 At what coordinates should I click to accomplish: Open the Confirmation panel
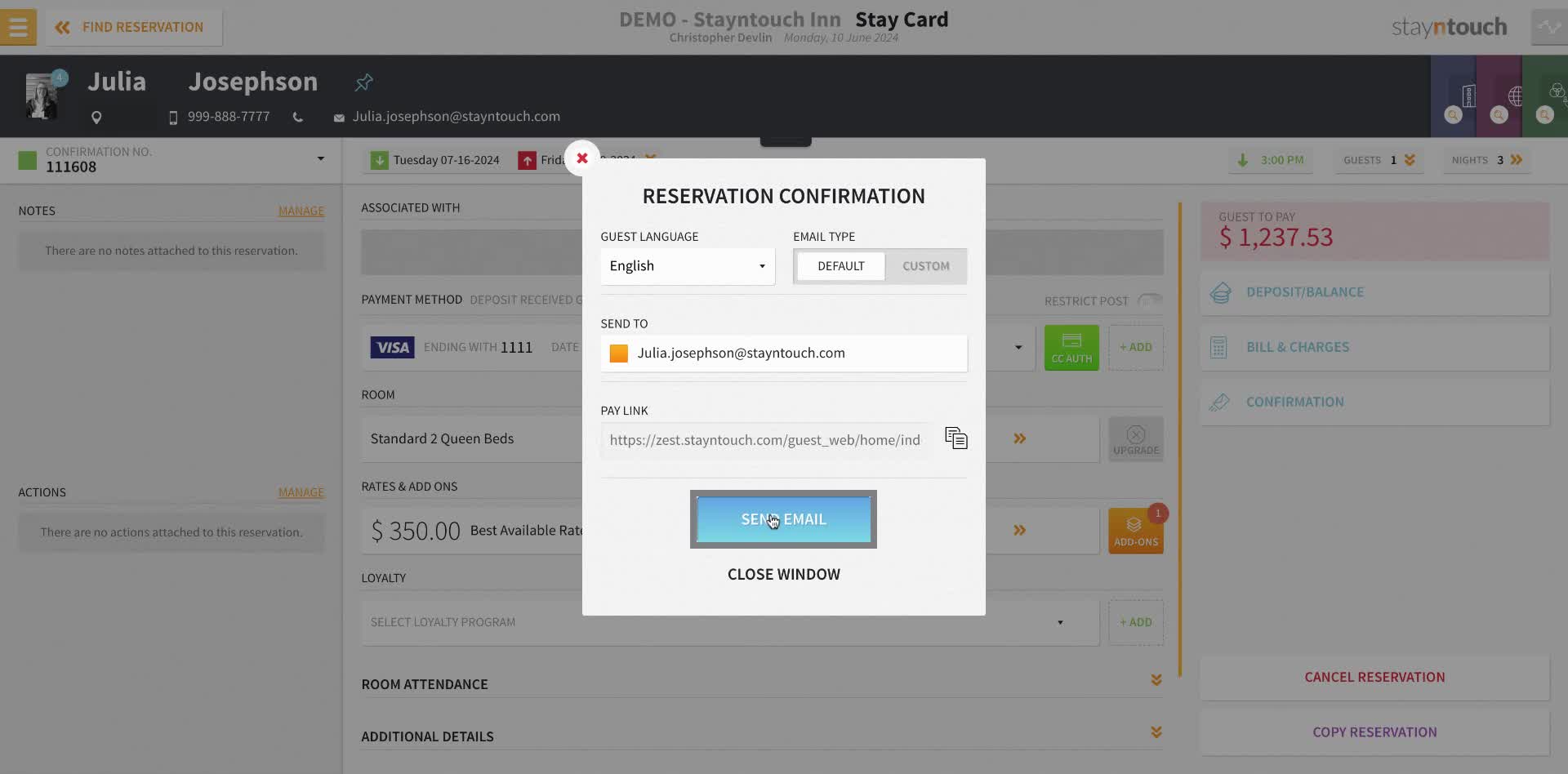(1374, 402)
